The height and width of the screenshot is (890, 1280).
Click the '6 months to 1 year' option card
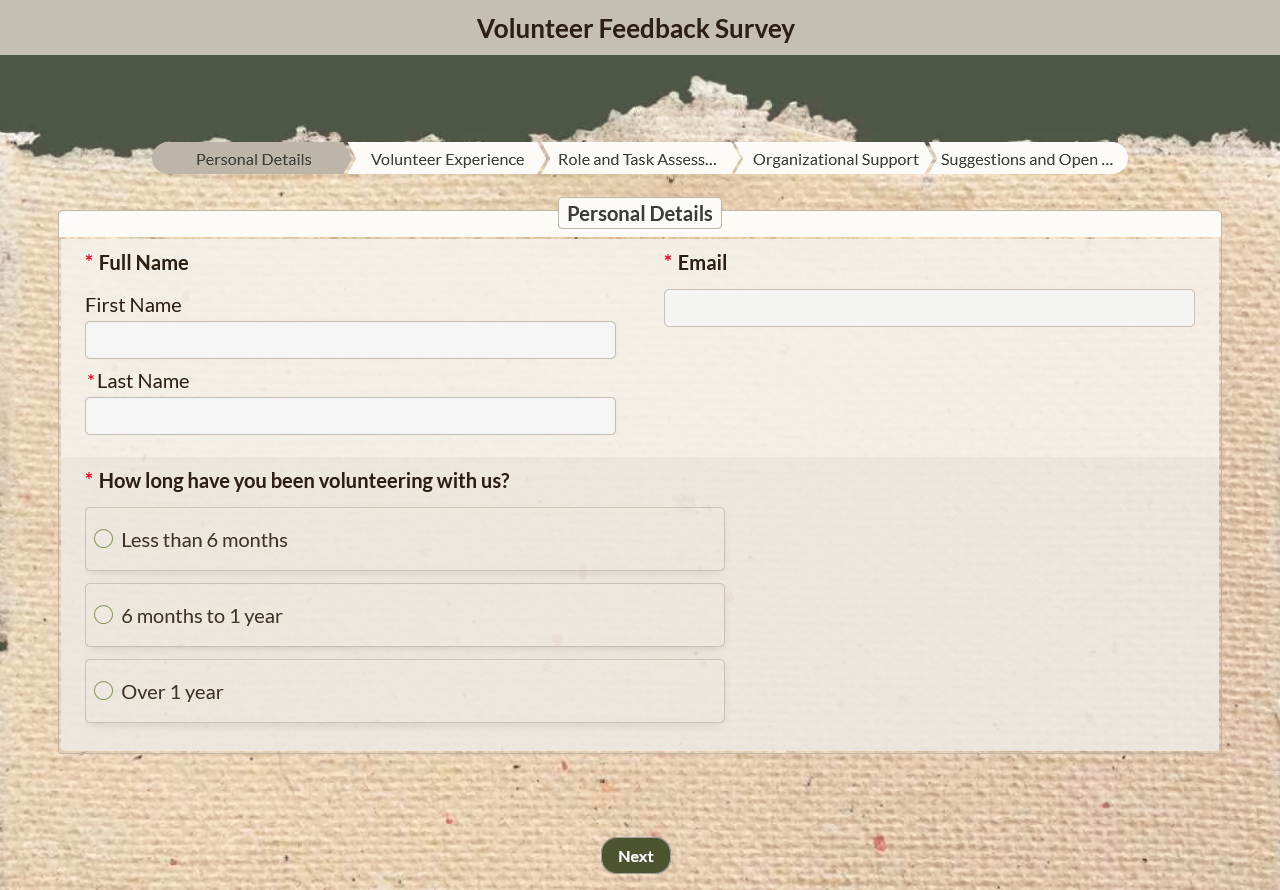tap(404, 614)
